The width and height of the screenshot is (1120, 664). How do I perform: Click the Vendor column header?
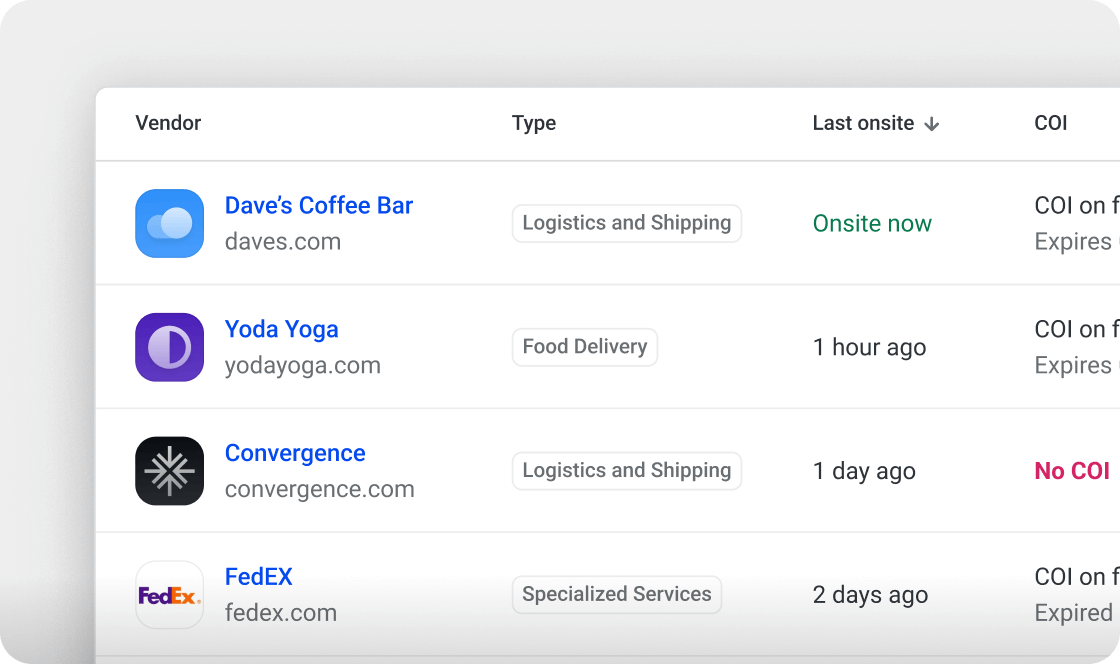coord(168,123)
